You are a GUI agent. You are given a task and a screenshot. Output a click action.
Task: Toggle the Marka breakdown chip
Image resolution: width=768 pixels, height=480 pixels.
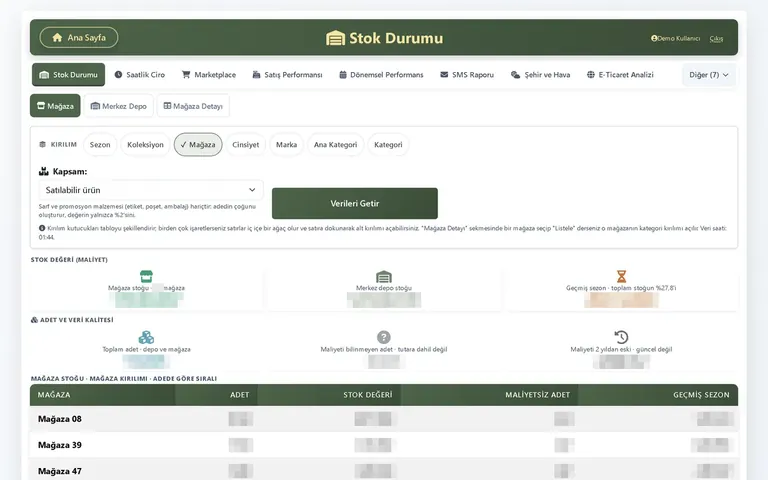287,144
